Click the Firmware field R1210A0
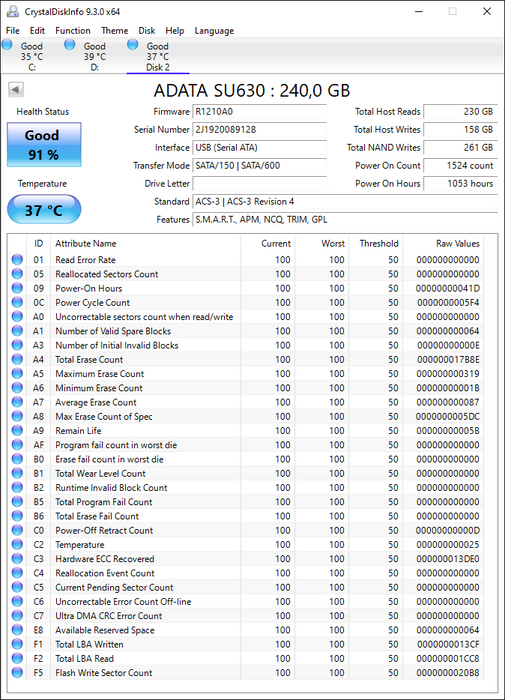Image resolution: width=505 pixels, height=700 pixels. 259,112
